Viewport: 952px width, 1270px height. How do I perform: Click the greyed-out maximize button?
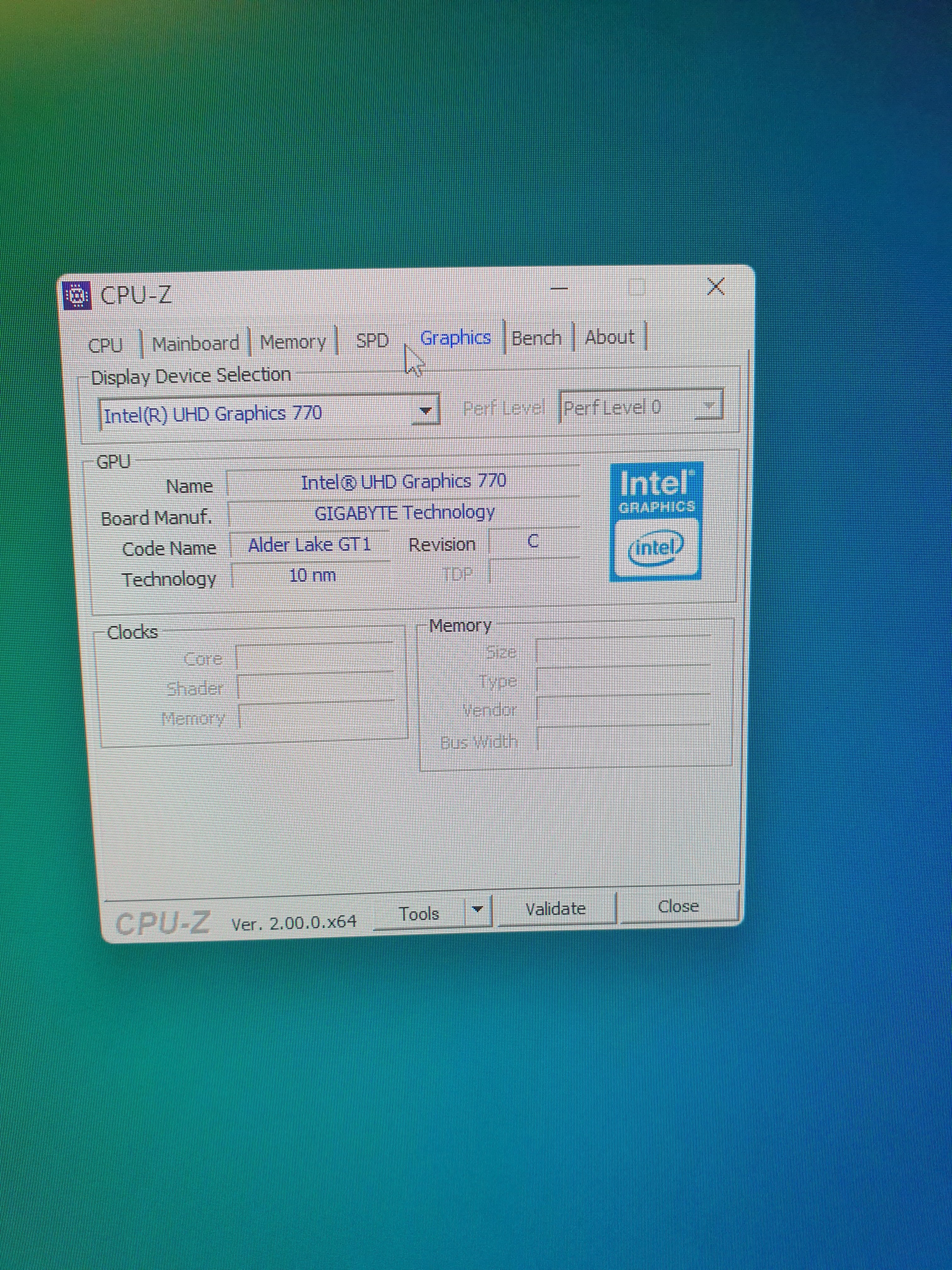click(x=637, y=287)
